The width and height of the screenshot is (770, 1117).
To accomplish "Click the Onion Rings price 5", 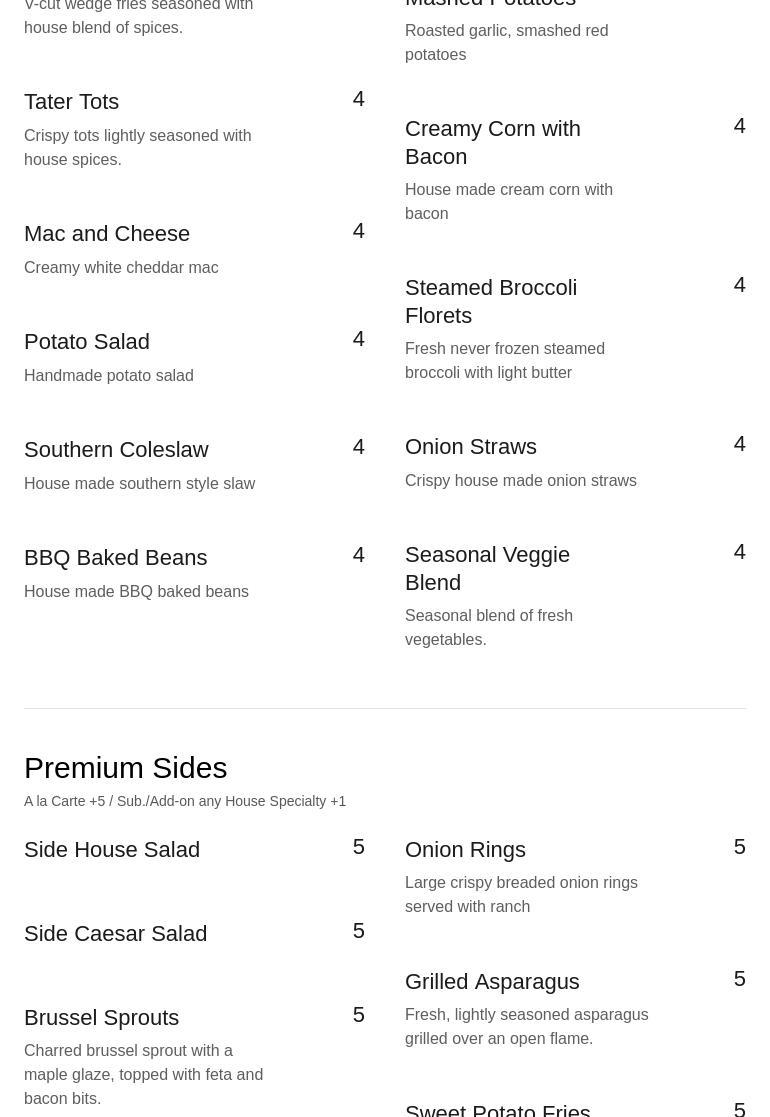I will click(x=739, y=847).
